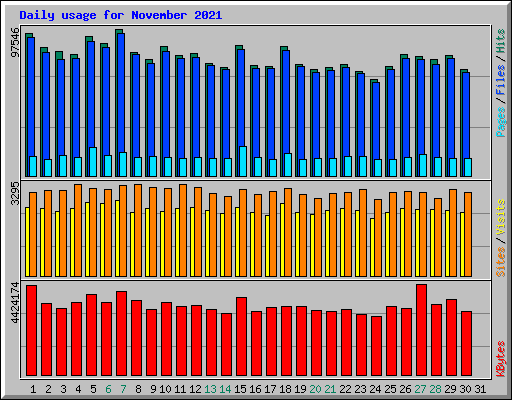
Task: Click the 3295 middle chart scale value
Action: click(15, 193)
